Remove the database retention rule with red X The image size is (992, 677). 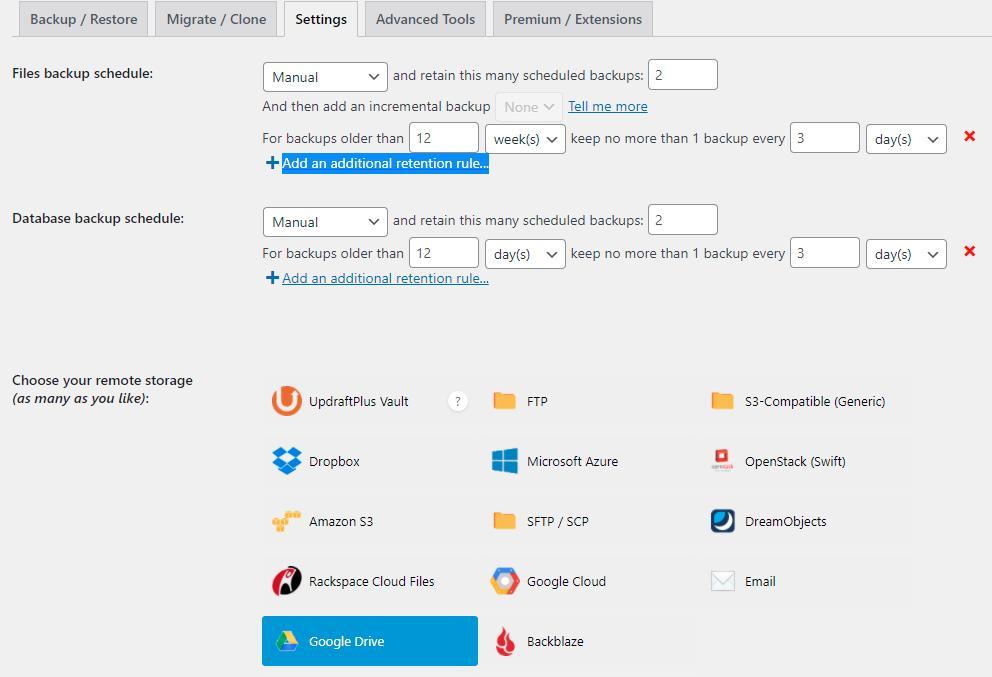tap(969, 251)
